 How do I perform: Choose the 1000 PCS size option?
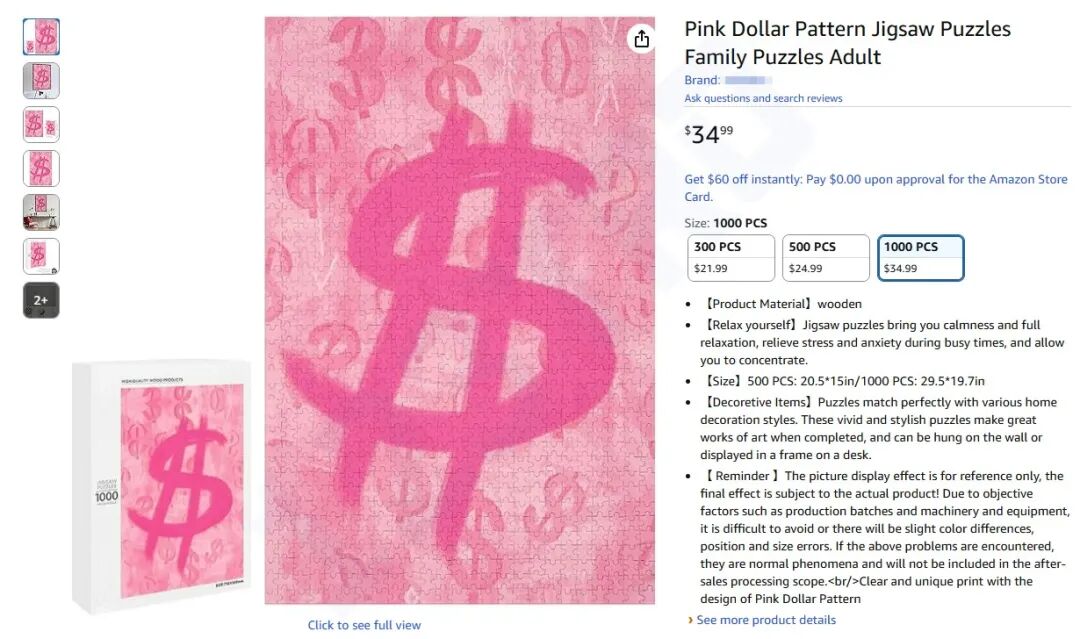921,258
